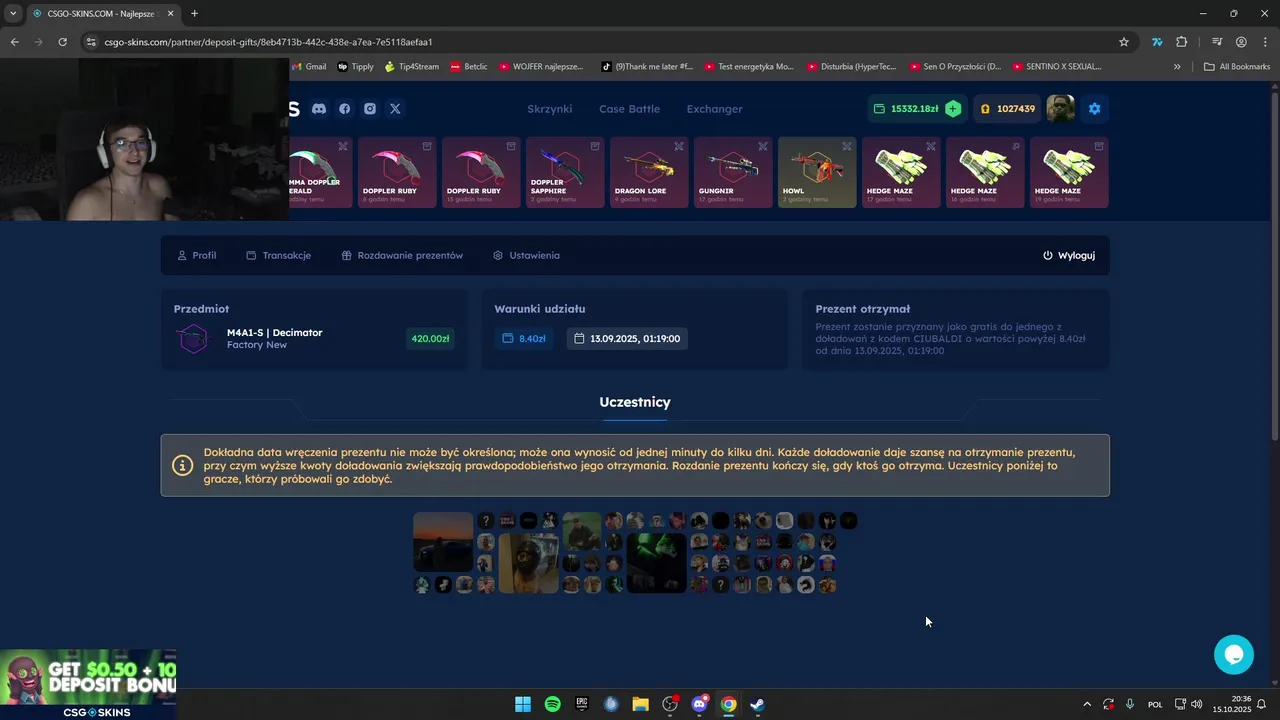Click the 15332.18zł wallet balance
The width and height of the screenshot is (1280, 720).
click(906, 109)
